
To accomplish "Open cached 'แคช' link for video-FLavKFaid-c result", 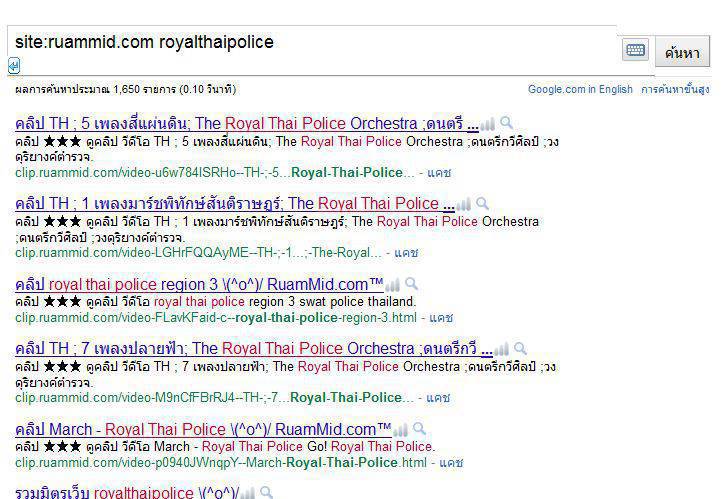I will pos(441,317).
